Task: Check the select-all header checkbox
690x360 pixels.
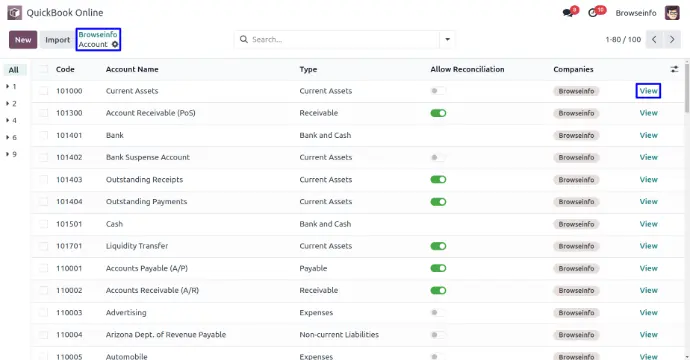Action: 43,69
